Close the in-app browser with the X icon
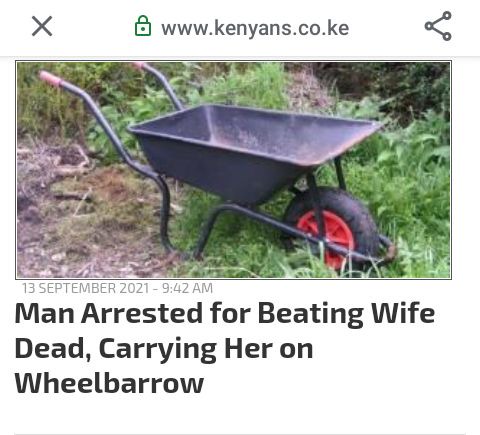 [x=42, y=26]
